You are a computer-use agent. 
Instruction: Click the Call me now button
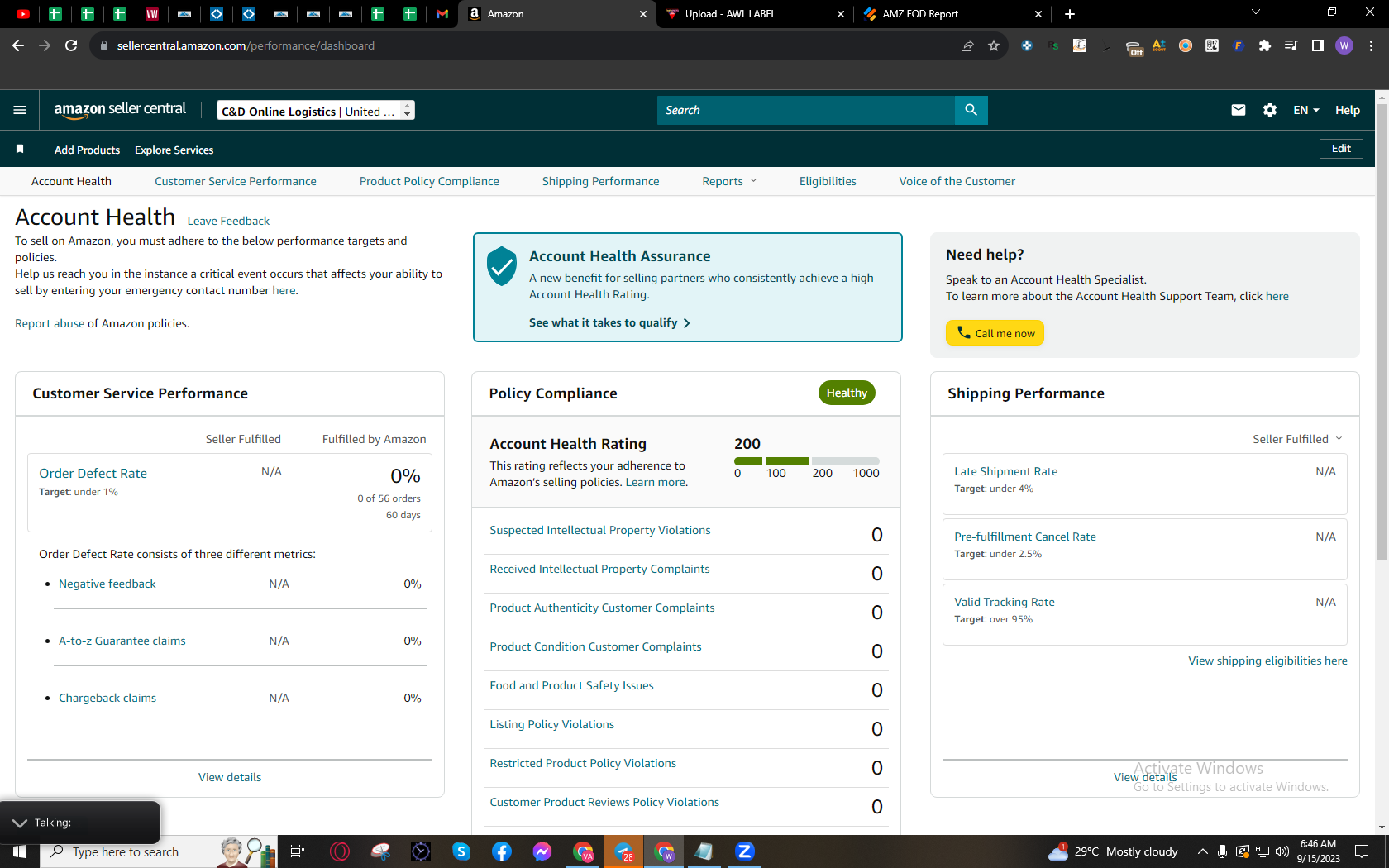click(x=995, y=333)
